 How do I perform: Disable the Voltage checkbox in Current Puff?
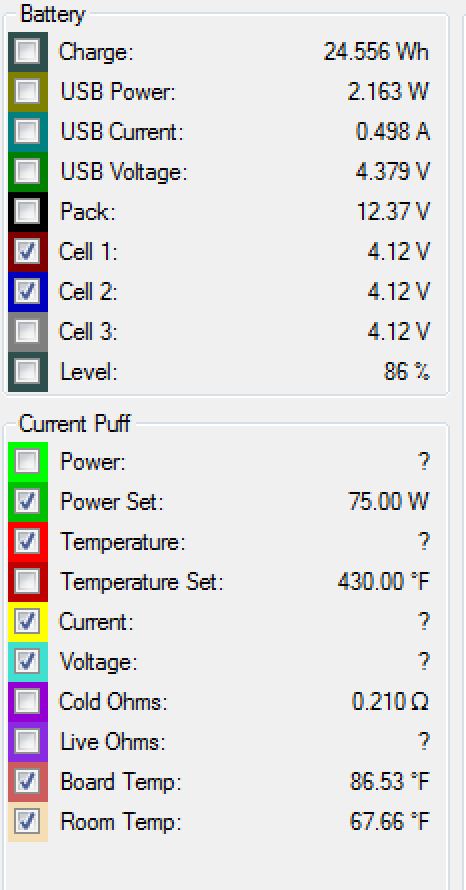[28, 662]
